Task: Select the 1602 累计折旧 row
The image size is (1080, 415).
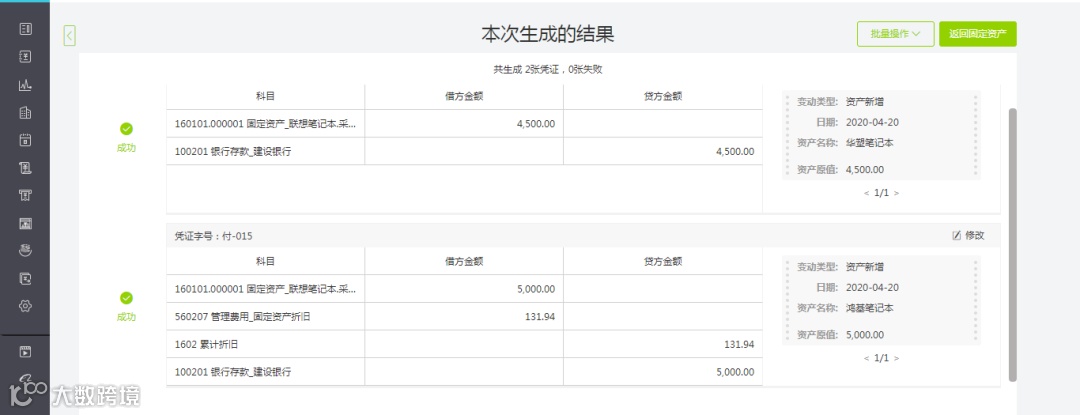Action: point(464,344)
